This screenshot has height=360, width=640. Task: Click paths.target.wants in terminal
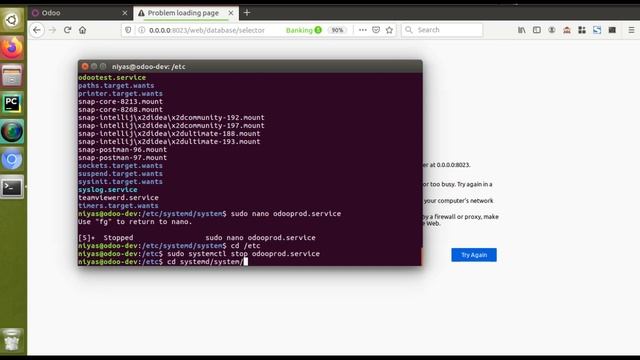[116, 86]
